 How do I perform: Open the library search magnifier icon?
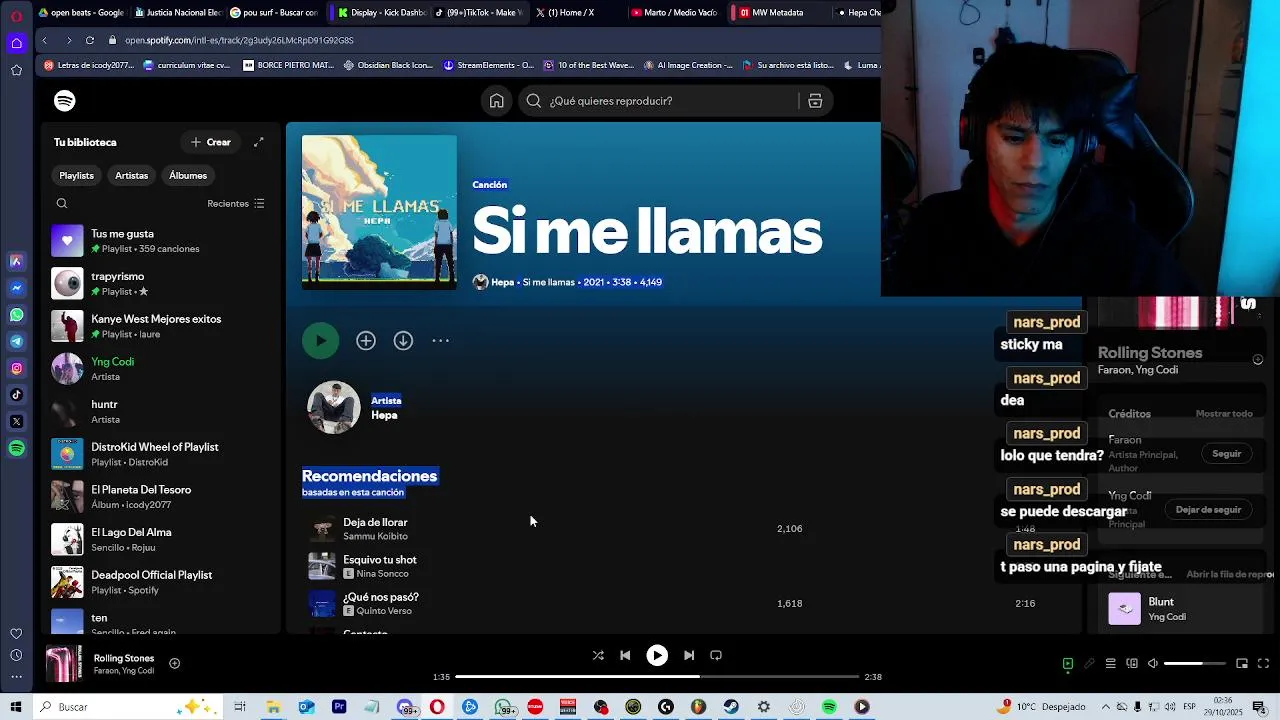(x=62, y=204)
